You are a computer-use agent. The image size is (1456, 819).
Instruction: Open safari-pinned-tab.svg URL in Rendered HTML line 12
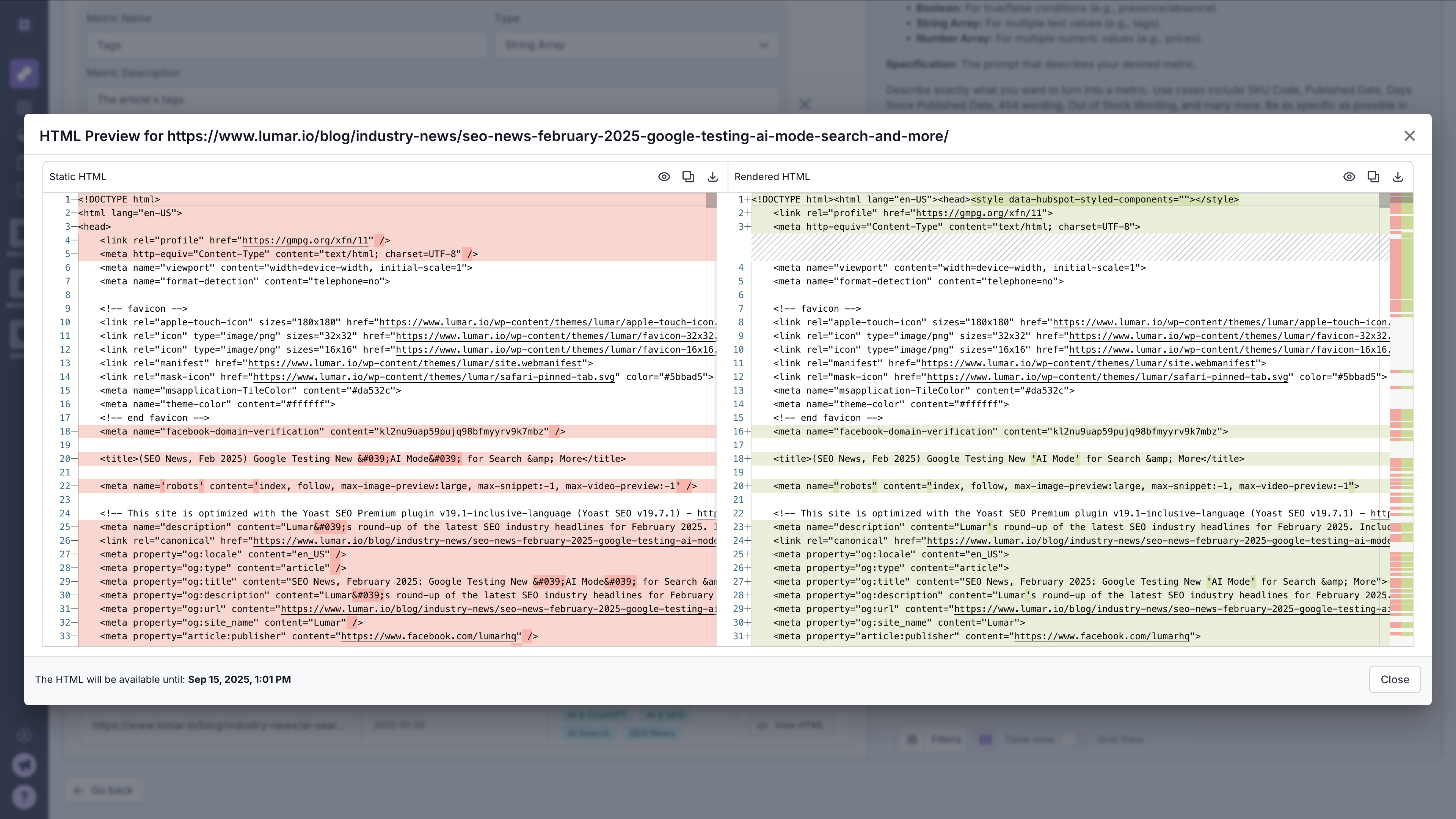[x=1107, y=377]
